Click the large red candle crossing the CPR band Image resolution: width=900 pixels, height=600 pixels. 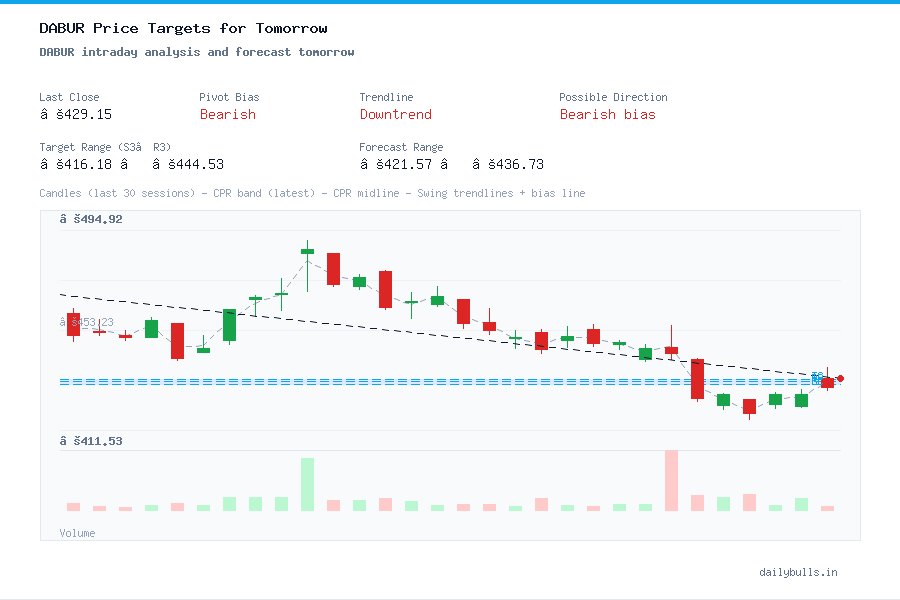(x=697, y=379)
